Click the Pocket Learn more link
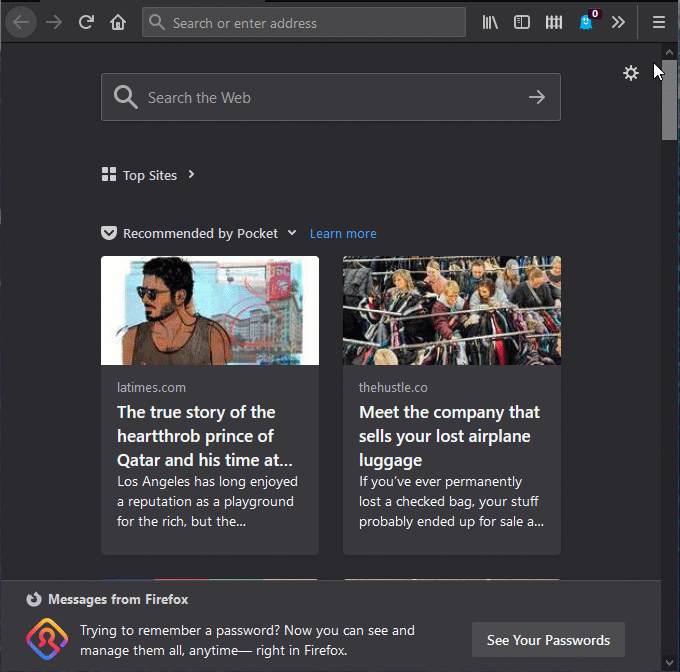 tap(343, 233)
